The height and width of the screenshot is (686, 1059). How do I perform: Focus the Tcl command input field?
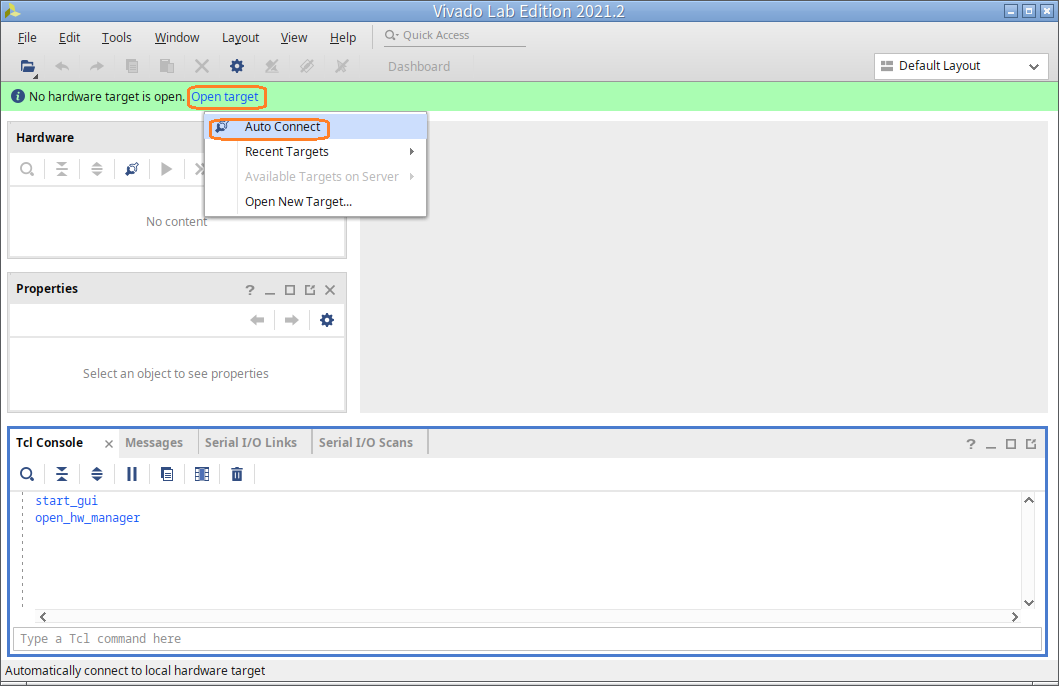[x=527, y=639]
